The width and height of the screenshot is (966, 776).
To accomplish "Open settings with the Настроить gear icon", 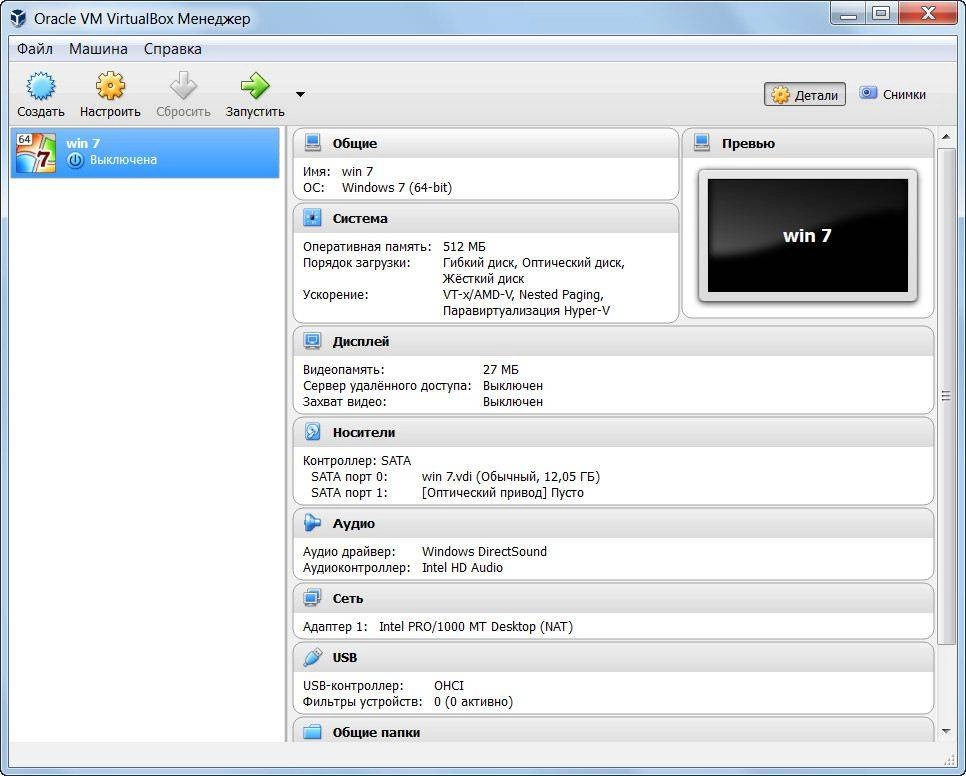I will (x=110, y=86).
